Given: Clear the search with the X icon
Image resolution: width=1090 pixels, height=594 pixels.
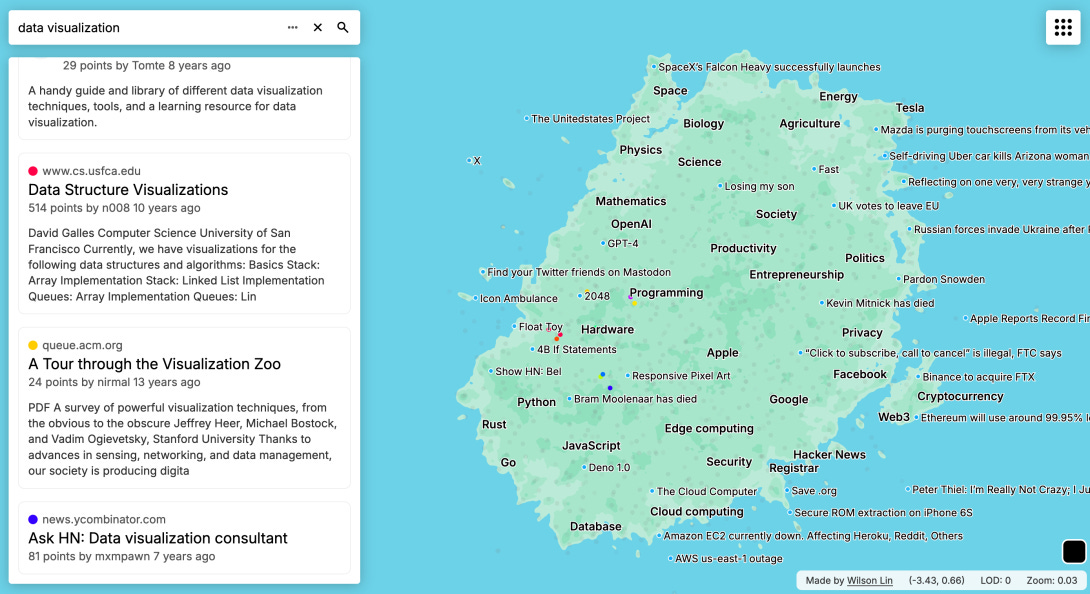Looking at the screenshot, I should coord(318,27).
